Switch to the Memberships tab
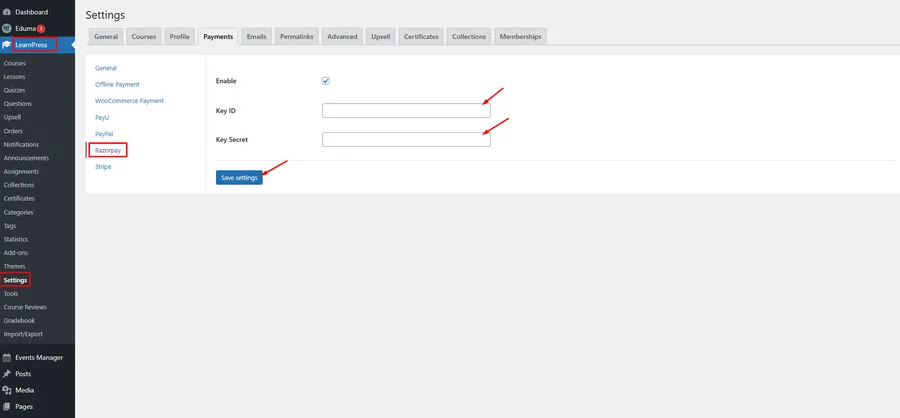Viewport: 900px width, 418px height. [x=521, y=36]
